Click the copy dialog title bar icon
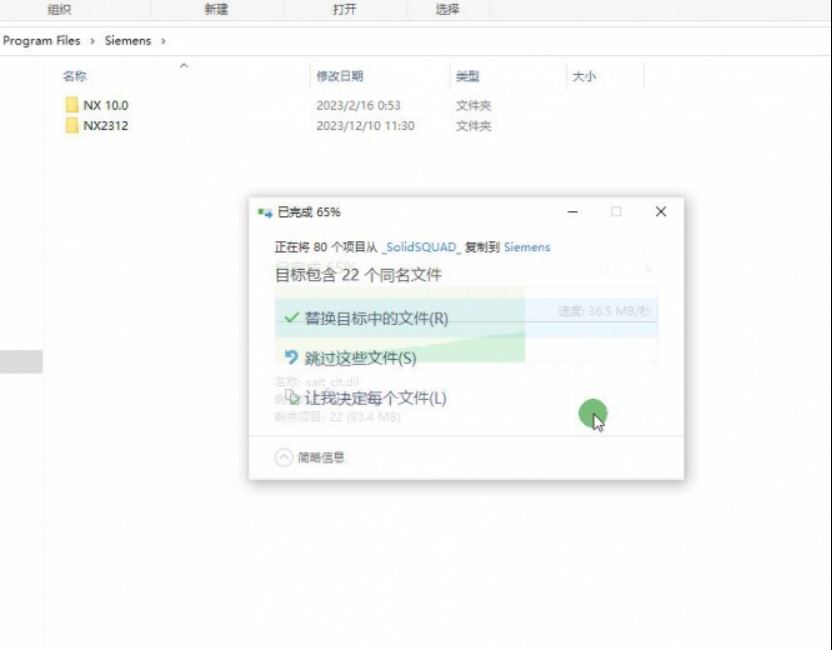 [x=265, y=212]
